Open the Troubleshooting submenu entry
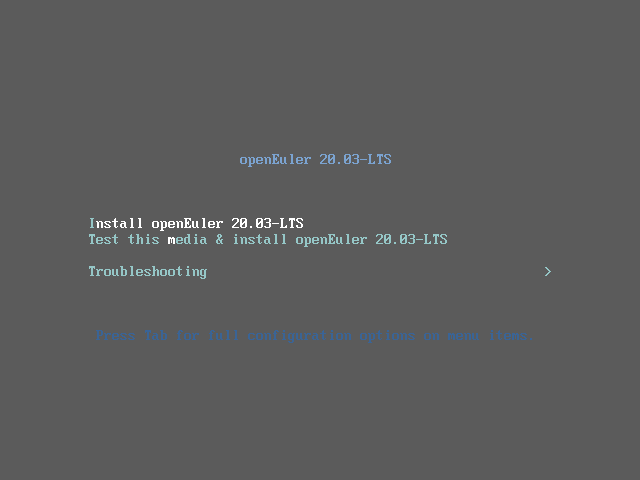This screenshot has height=480, width=640. point(148,272)
